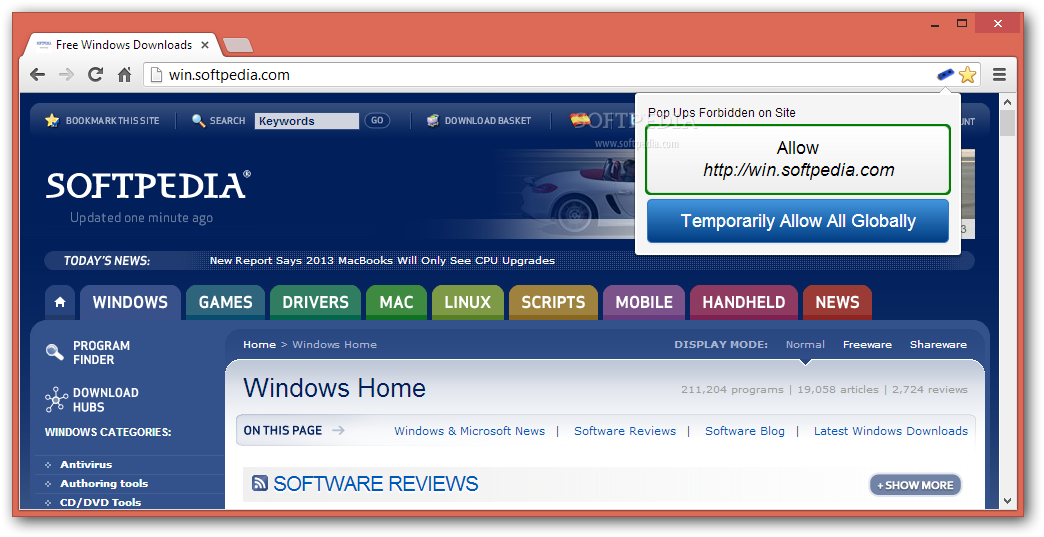The width and height of the screenshot is (1044, 537).
Task: Click the Search magnifier icon
Action: click(198, 120)
